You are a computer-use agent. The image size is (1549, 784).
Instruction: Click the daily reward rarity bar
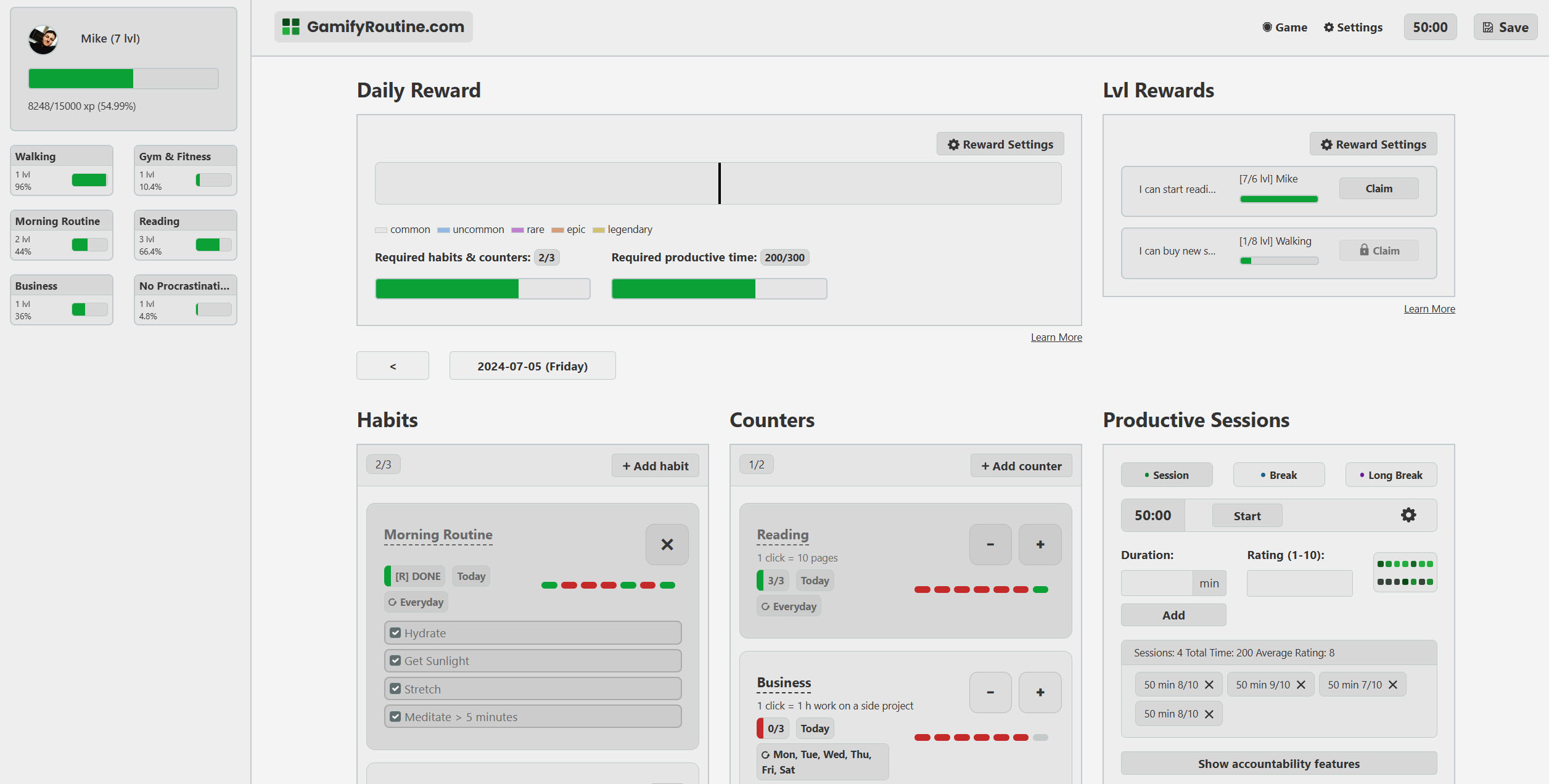click(x=718, y=183)
